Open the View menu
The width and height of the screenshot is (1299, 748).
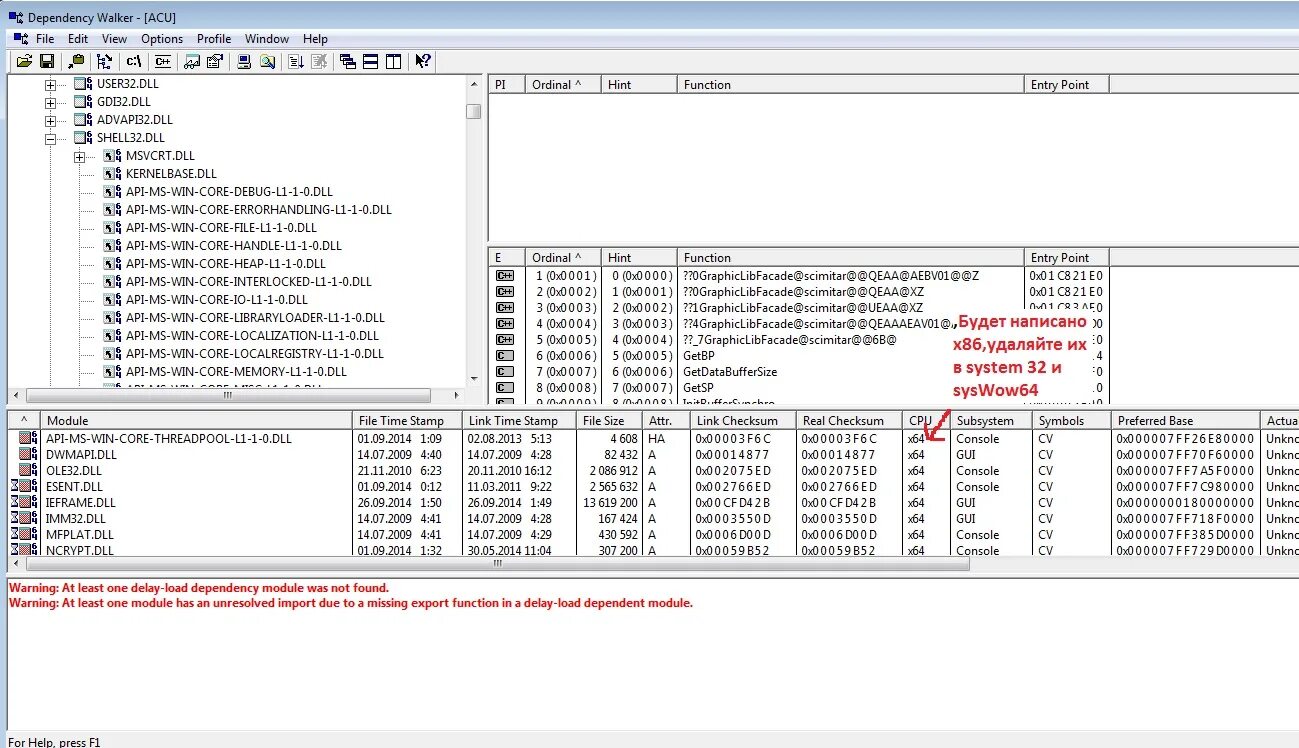pos(114,39)
